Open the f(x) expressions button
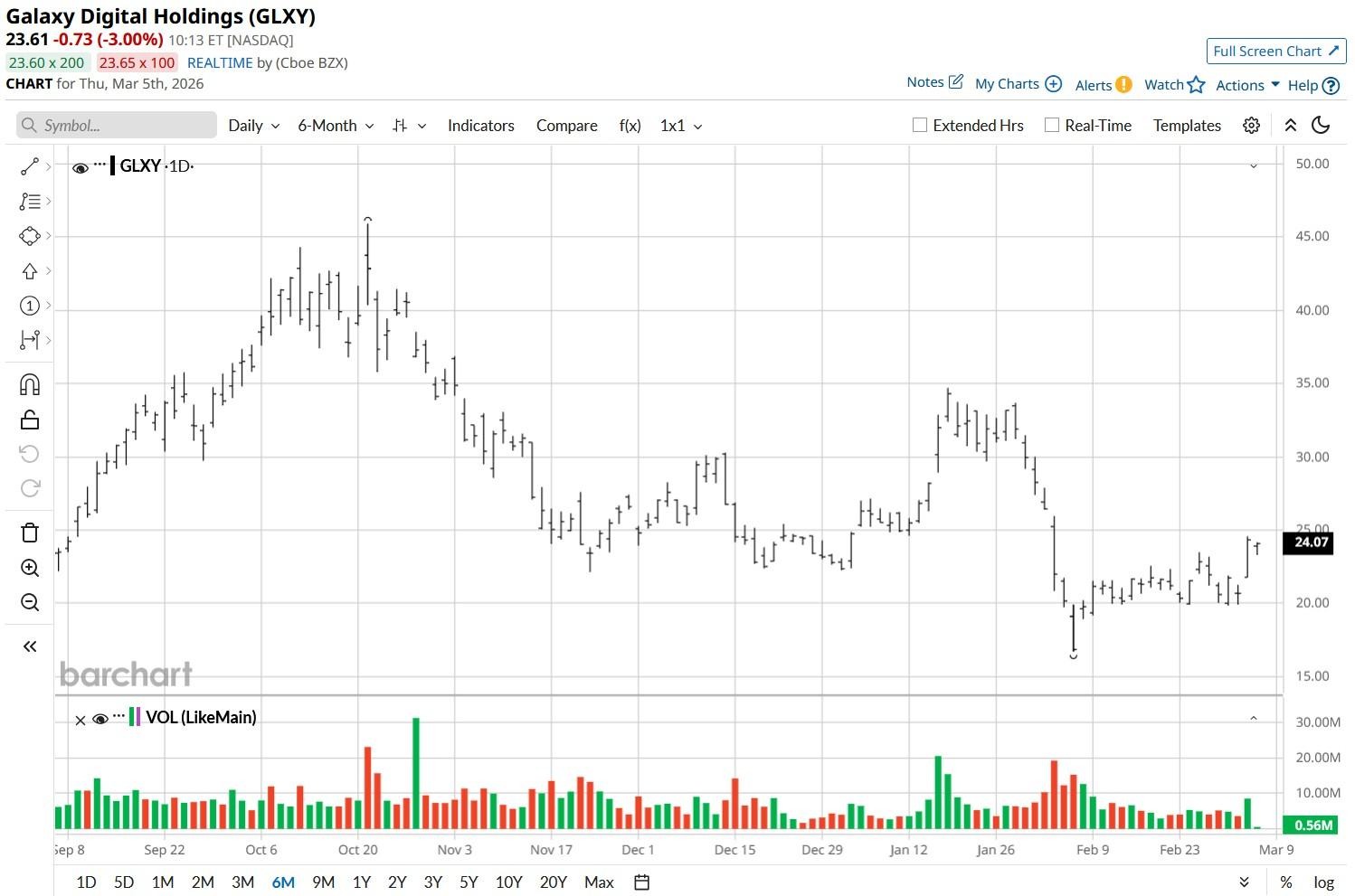 click(x=630, y=126)
